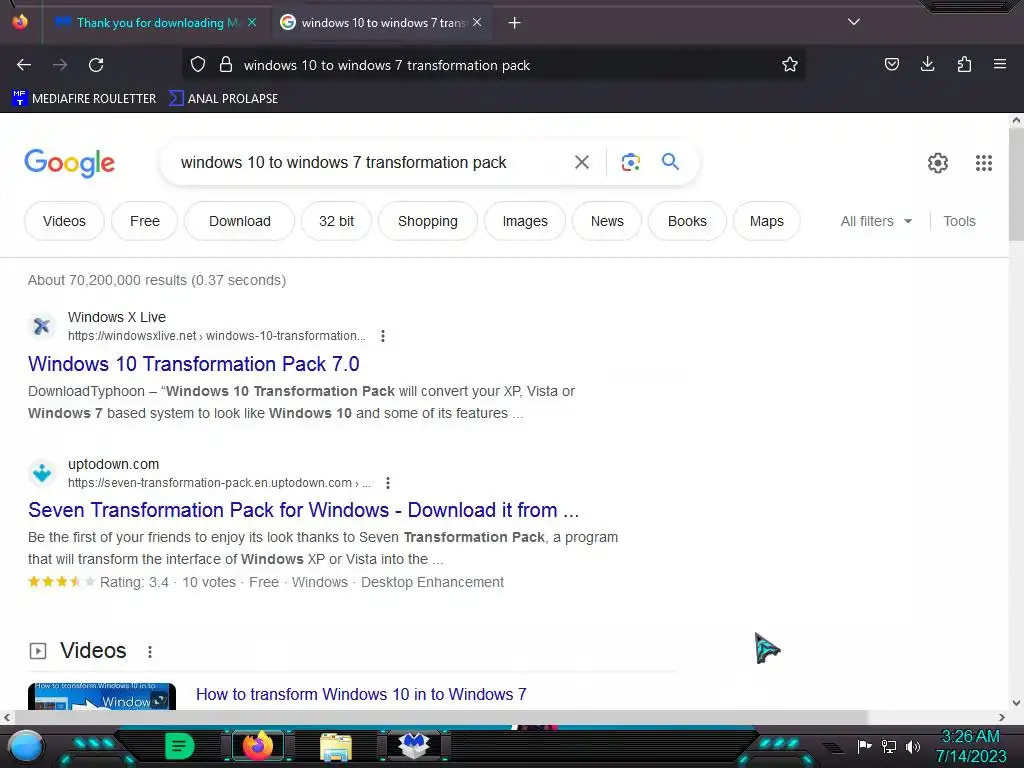Click the vertical scrollbar thumb
Image resolution: width=1024 pixels, height=768 pixels.
point(1016,184)
